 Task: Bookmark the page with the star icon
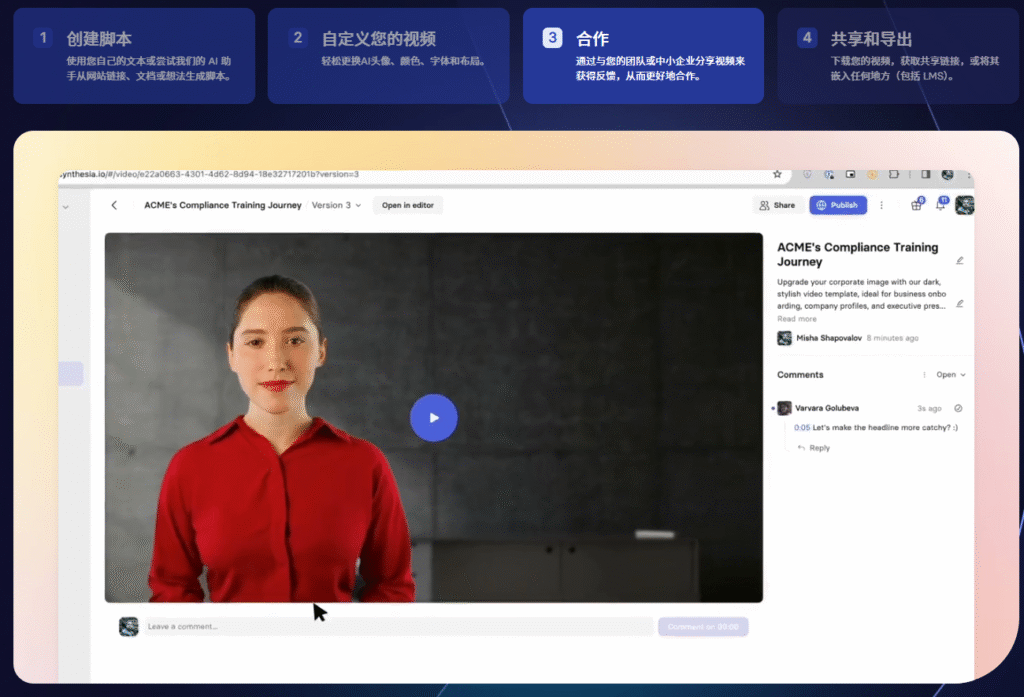(777, 174)
